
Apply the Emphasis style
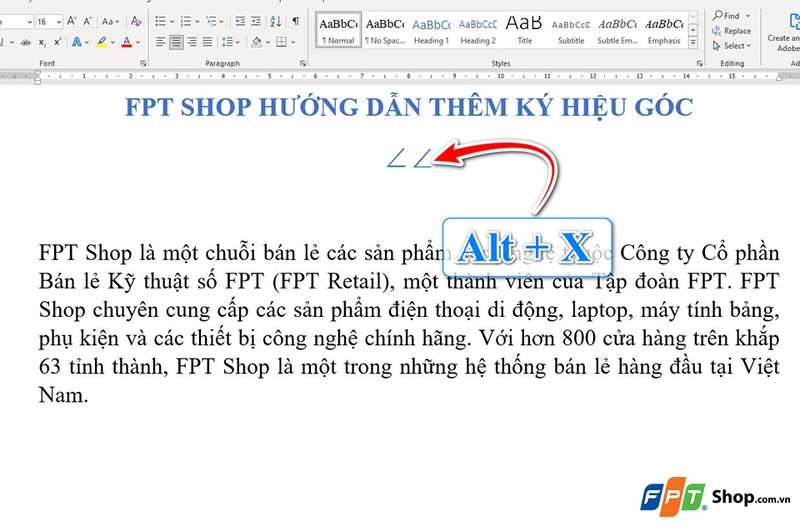coord(664,30)
